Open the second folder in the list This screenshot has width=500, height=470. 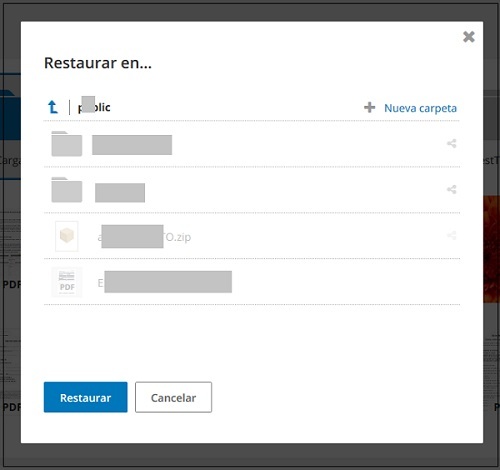[67, 190]
